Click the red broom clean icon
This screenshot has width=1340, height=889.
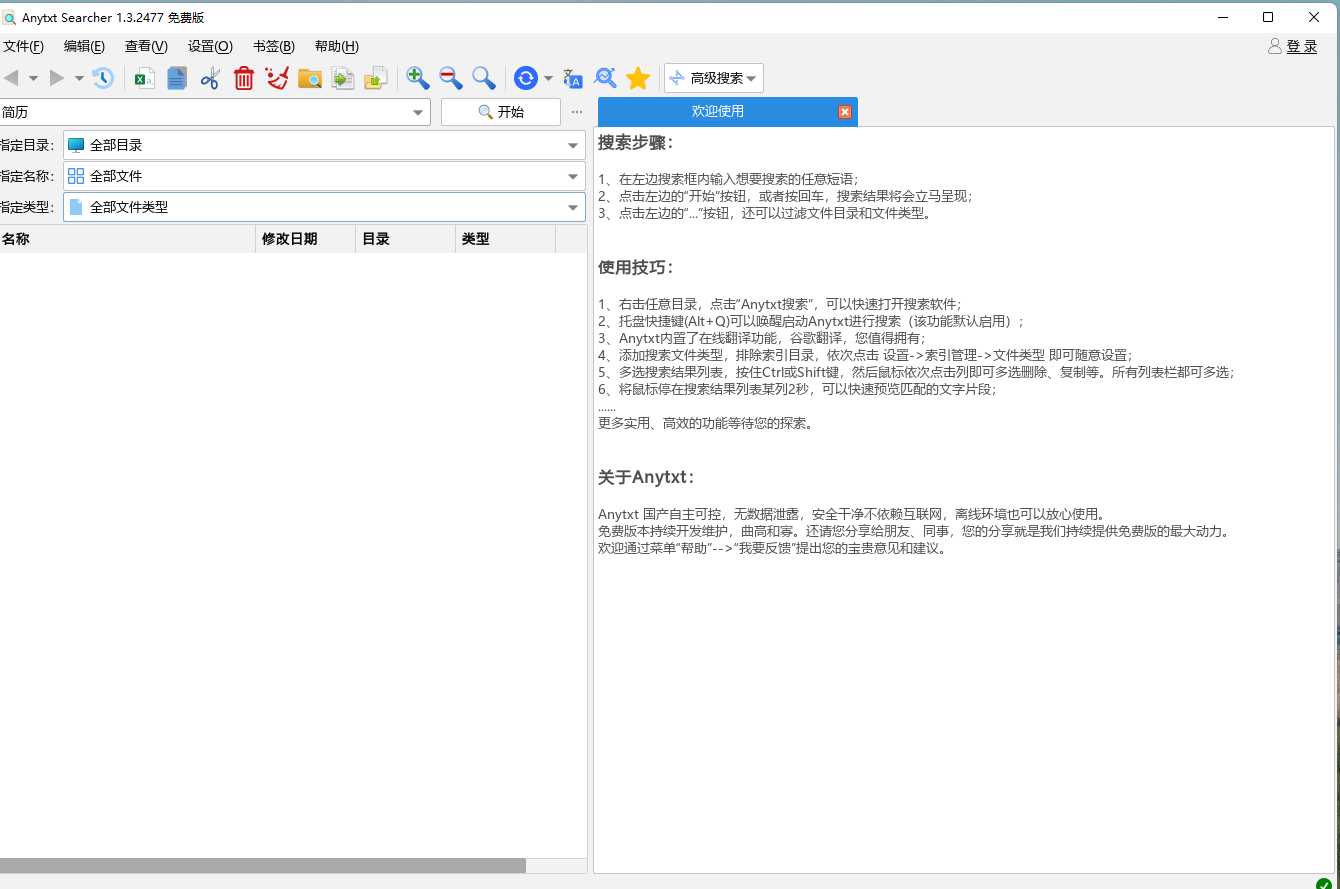(x=277, y=78)
